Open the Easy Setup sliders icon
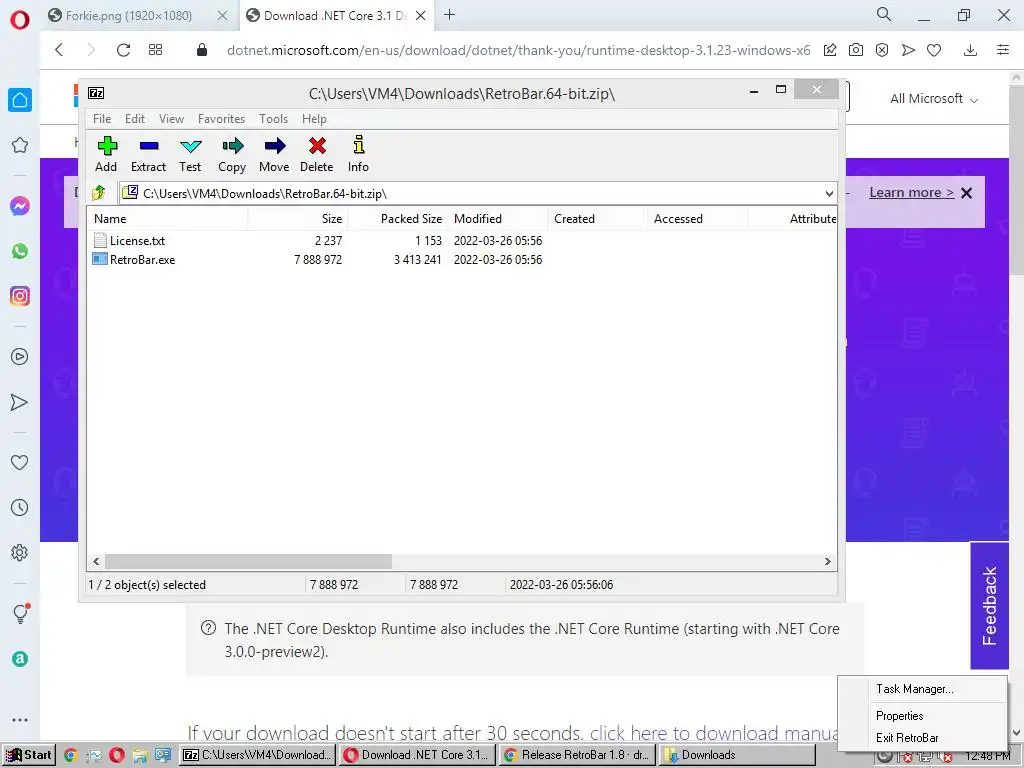This screenshot has width=1024, height=768. tap(1003, 50)
